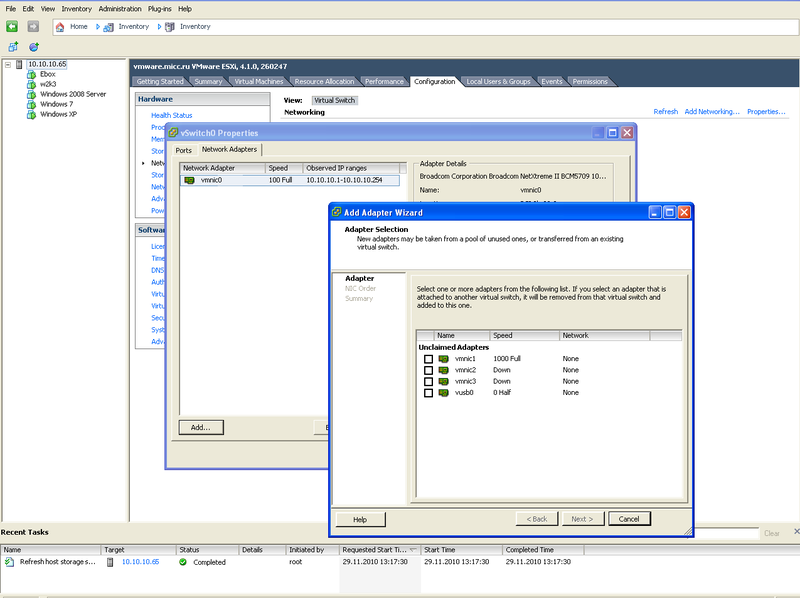800x598 pixels.
Task: Click the breadcrumb arrow before last Inventory
Action: tap(159, 27)
